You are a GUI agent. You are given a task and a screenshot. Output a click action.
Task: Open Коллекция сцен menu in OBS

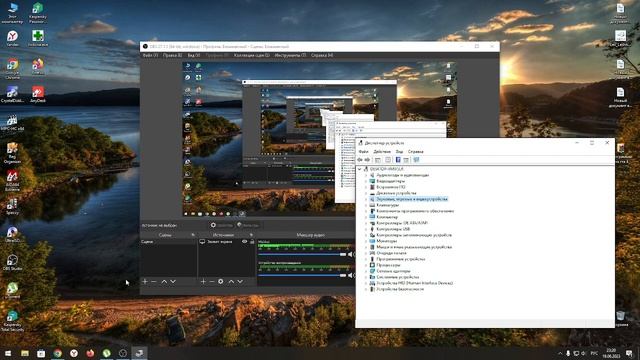251,55
